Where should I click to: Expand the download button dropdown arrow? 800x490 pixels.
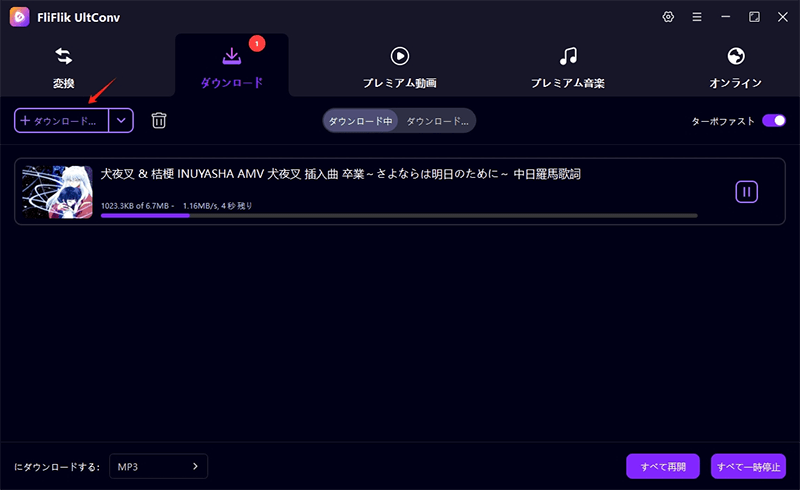121,120
